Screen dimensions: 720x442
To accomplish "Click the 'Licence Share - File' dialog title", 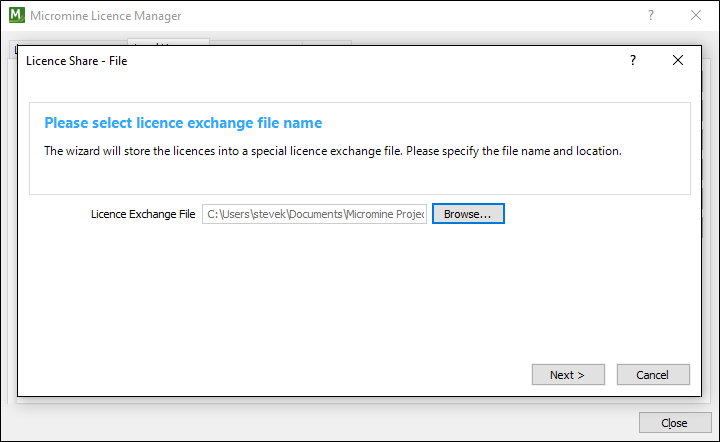I will (76, 61).
